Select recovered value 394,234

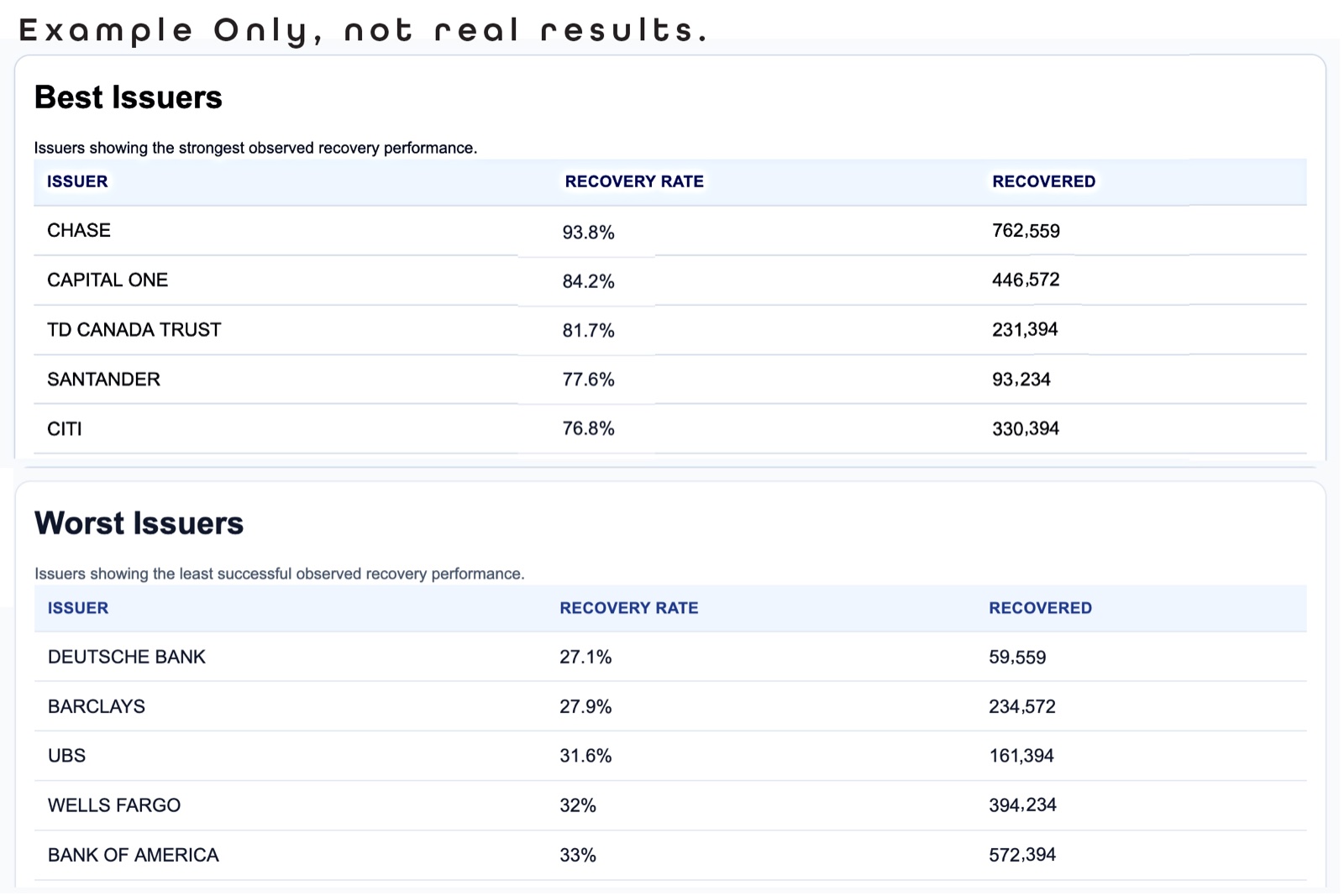click(x=1022, y=804)
